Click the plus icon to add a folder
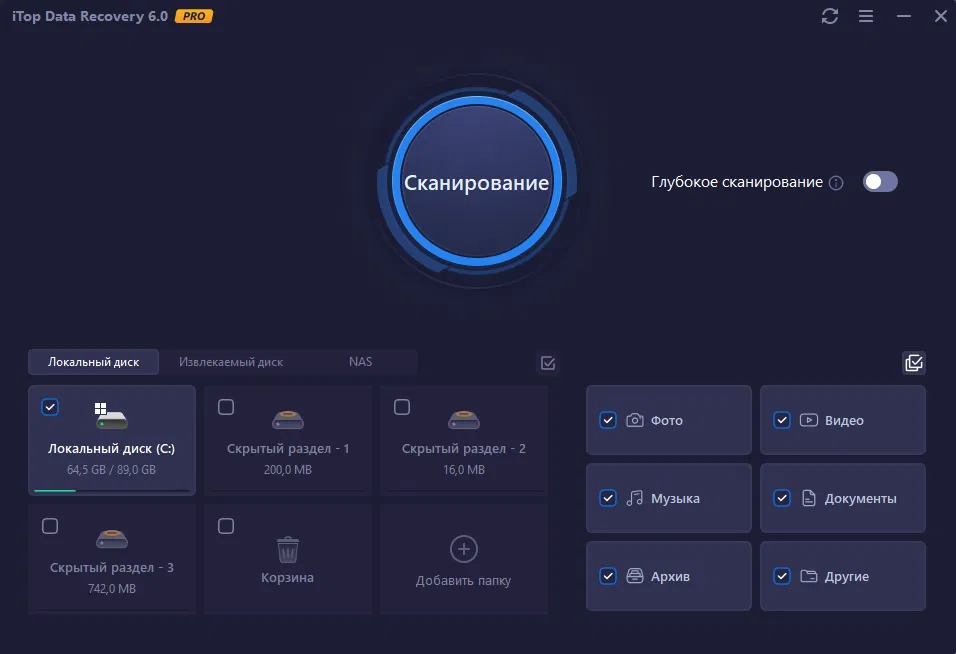This screenshot has height=654, width=956. pyautogui.click(x=463, y=549)
